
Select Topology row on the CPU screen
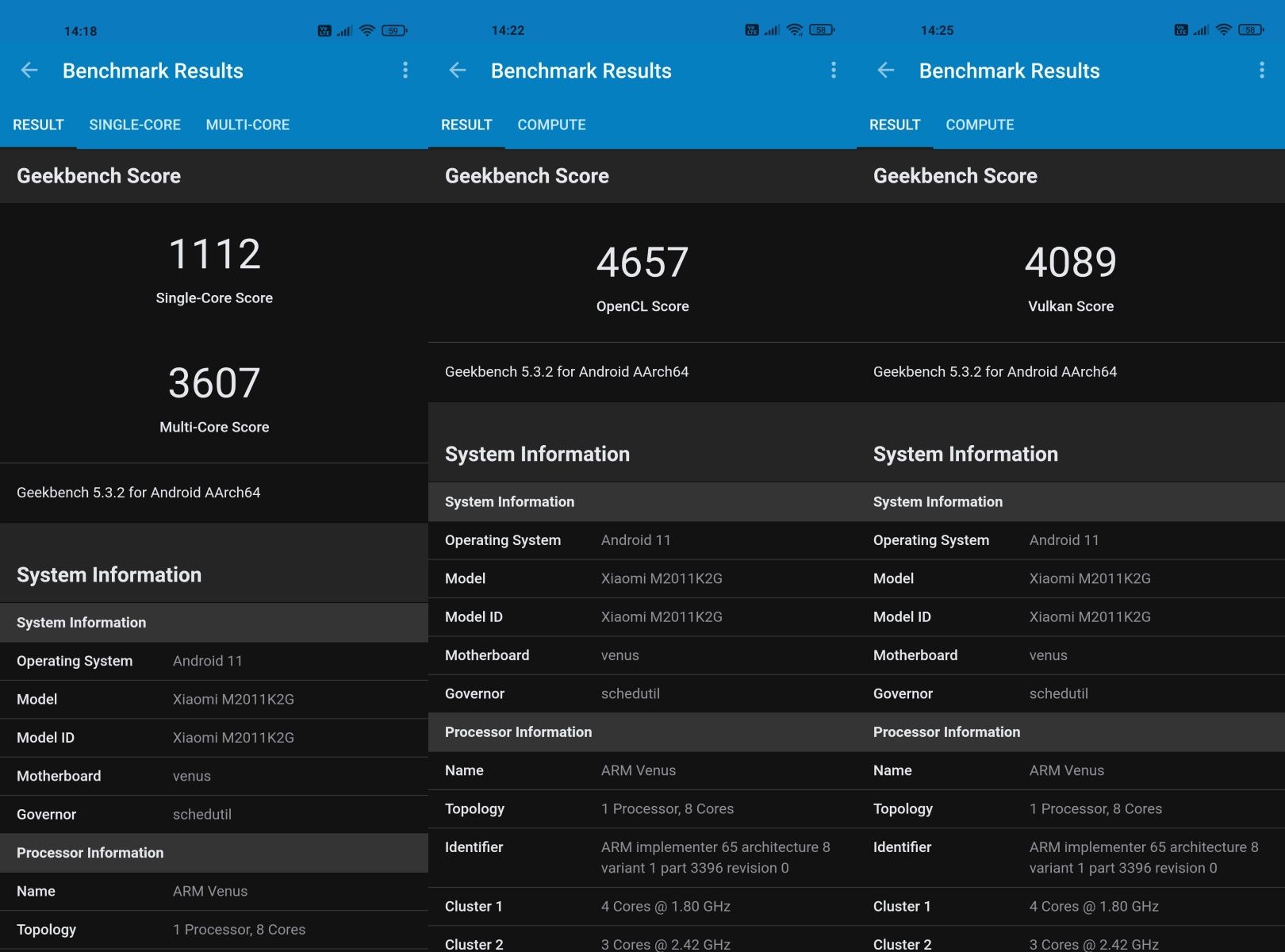pyautogui.click(x=214, y=930)
